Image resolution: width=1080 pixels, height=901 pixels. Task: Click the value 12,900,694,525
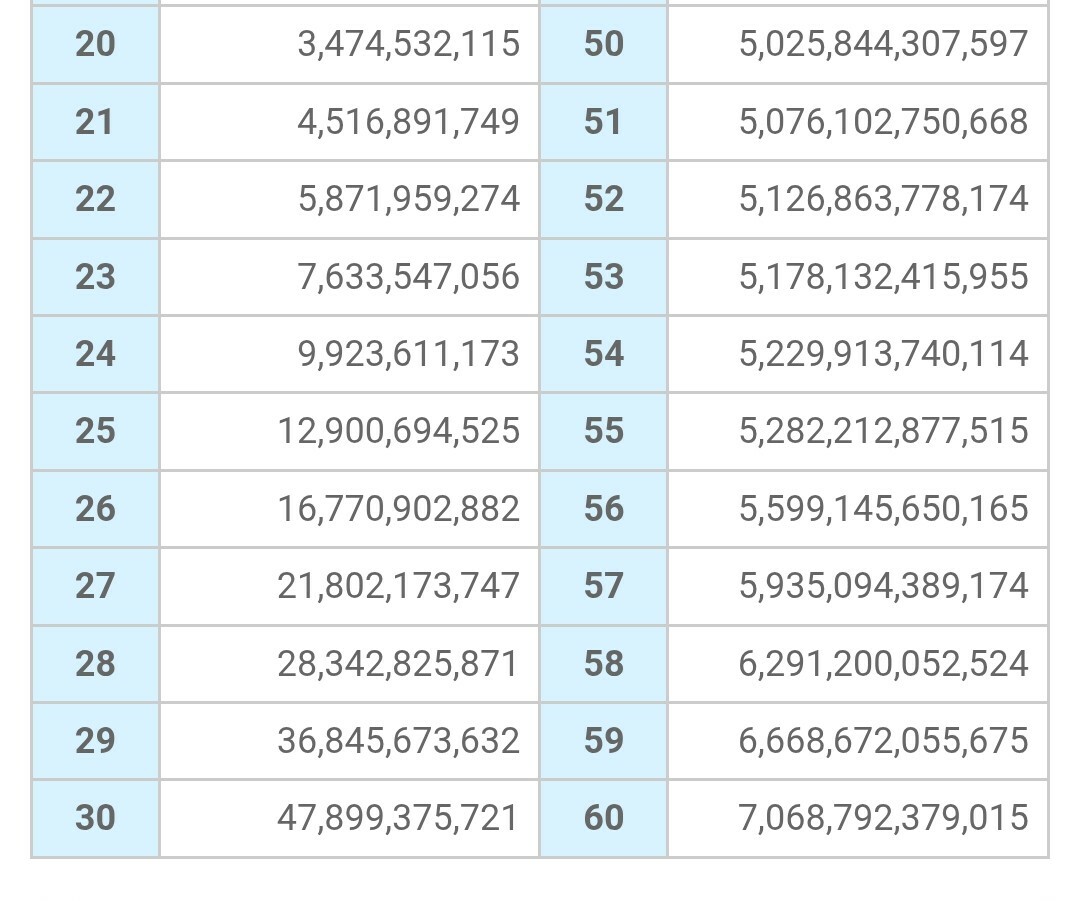click(398, 431)
